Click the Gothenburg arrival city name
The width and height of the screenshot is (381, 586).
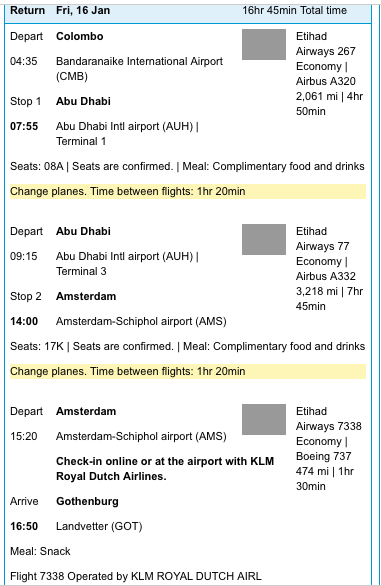point(87,501)
